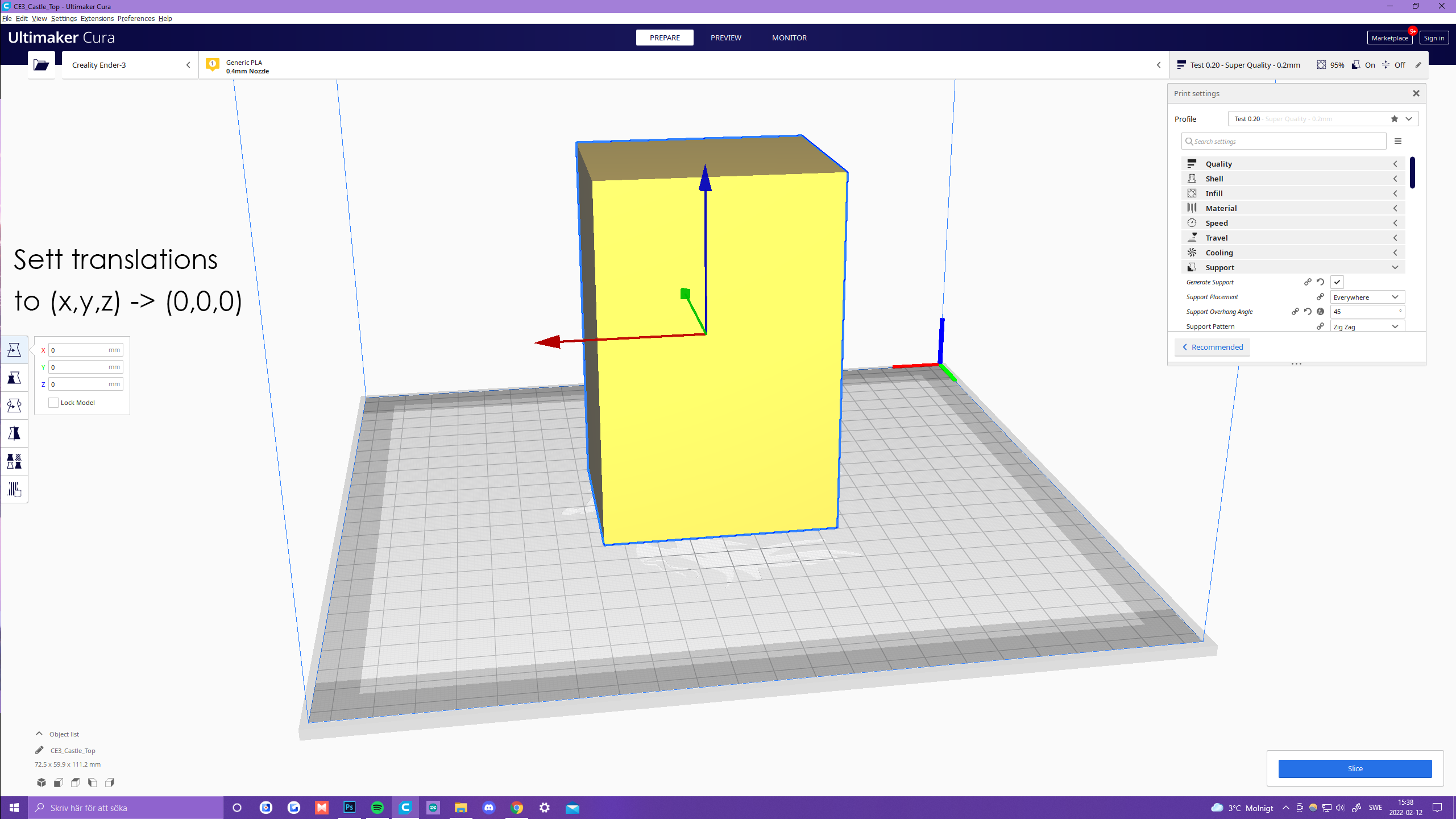This screenshot has width=1456, height=819.
Task: Open the Support Blocker tool
Action: point(14,489)
